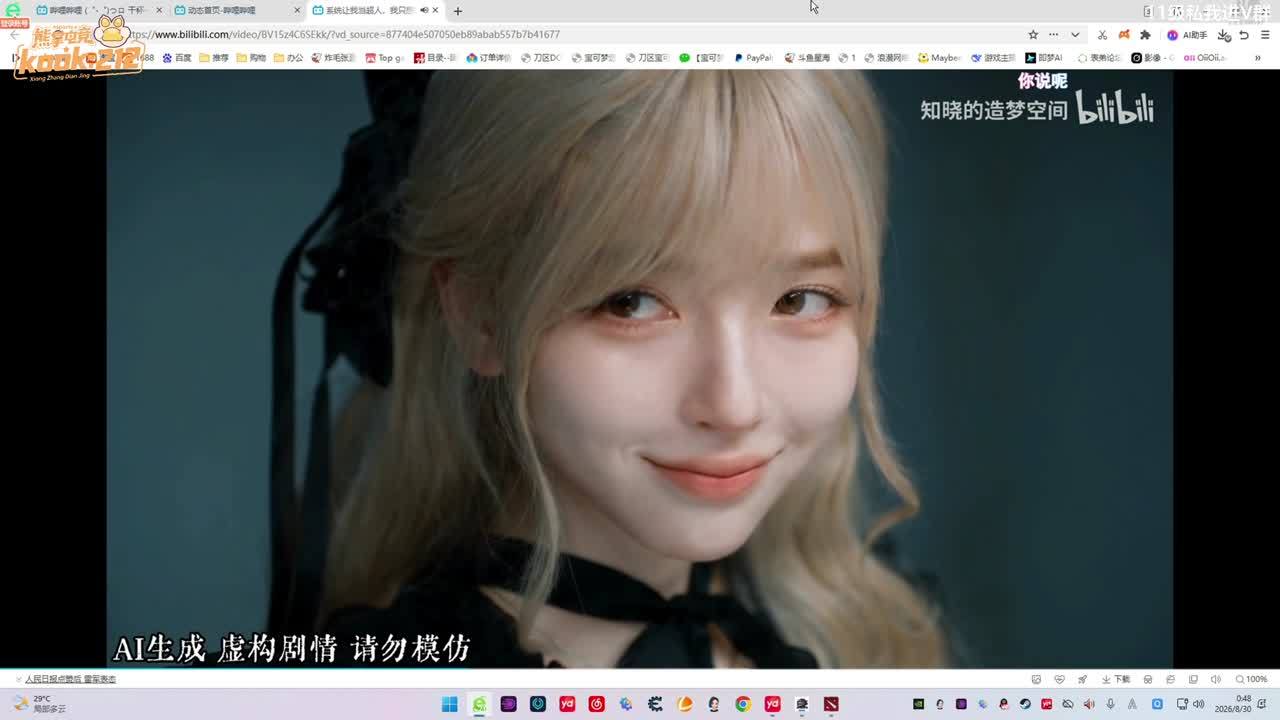Click the status bar rocket accelerator icon
The width and height of the screenshot is (1280, 720).
click(1082, 679)
